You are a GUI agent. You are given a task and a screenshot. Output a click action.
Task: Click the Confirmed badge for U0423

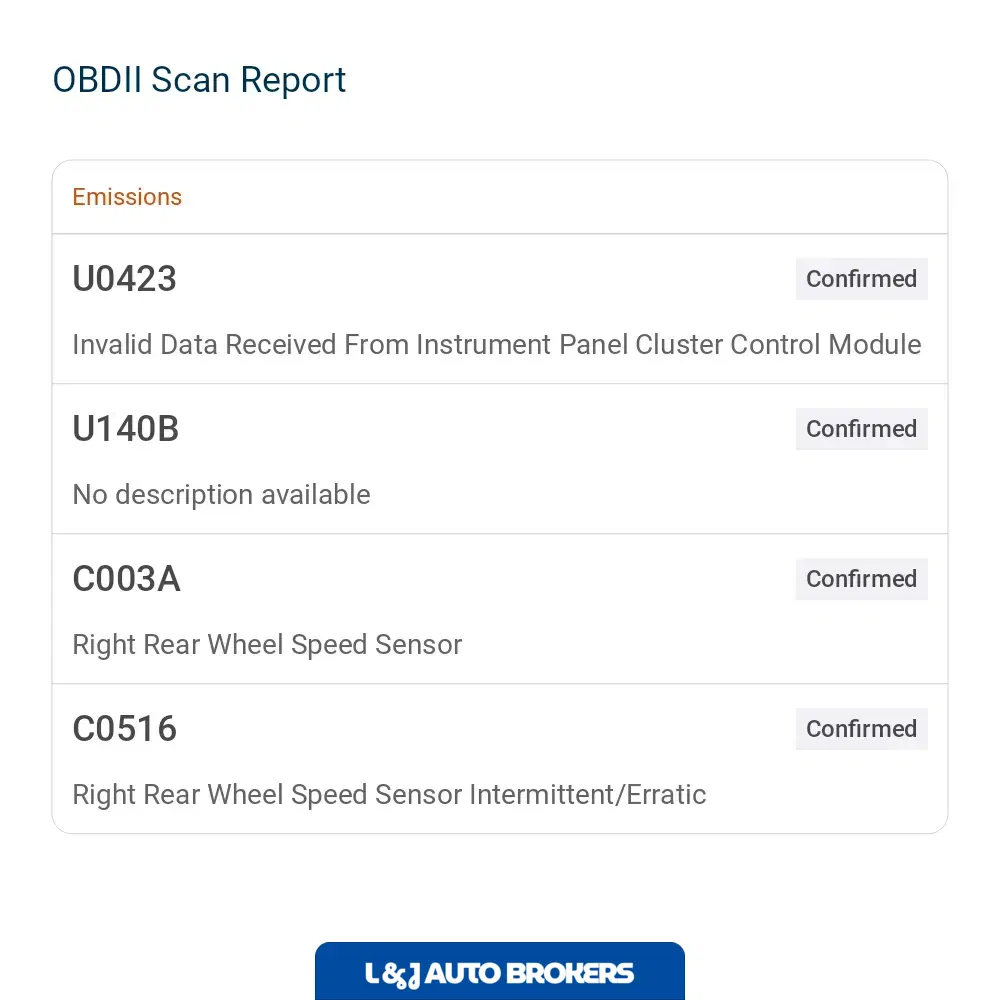coord(862,279)
